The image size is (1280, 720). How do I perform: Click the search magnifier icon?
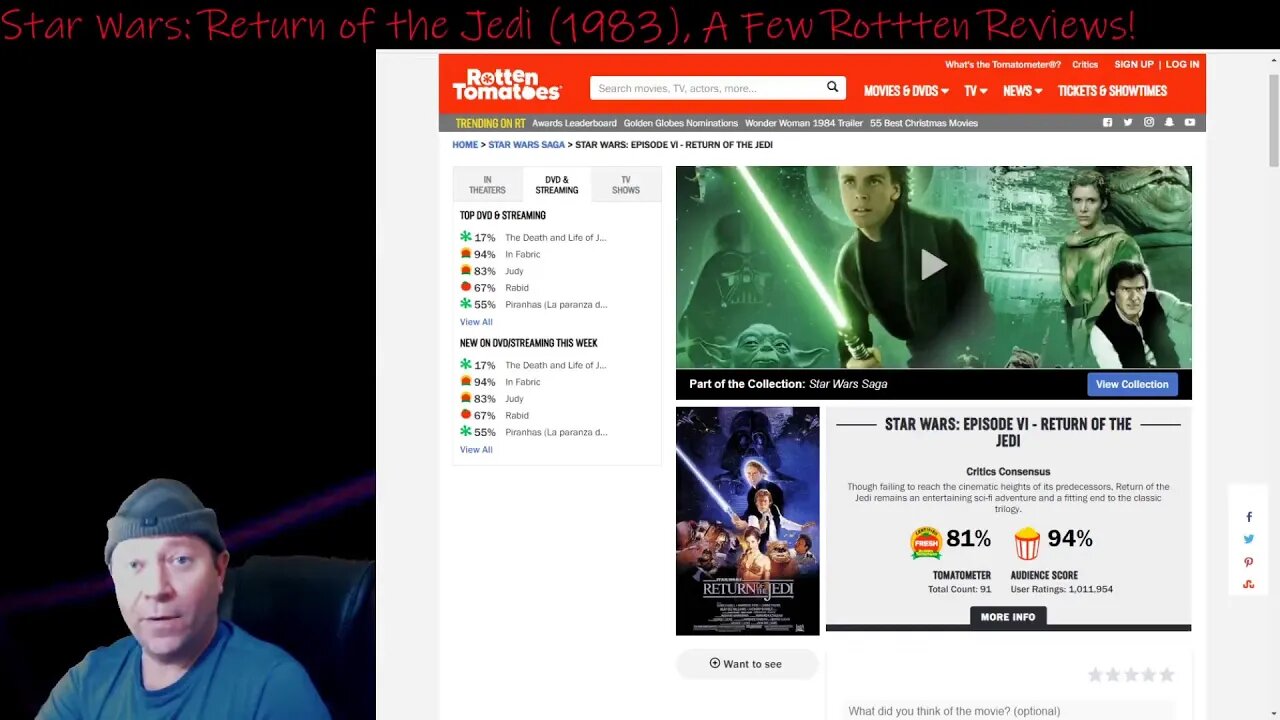coord(832,87)
